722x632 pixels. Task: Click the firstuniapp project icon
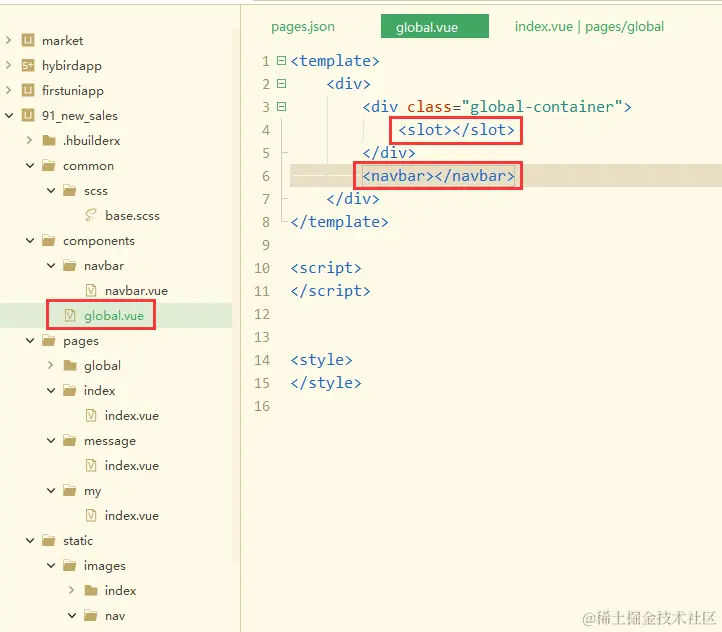pyautogui.click(x=28, y=91)
